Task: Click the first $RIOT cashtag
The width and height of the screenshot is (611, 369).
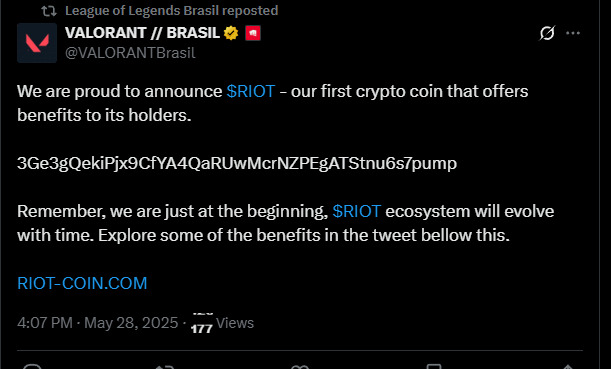Action: click(251, 91)
